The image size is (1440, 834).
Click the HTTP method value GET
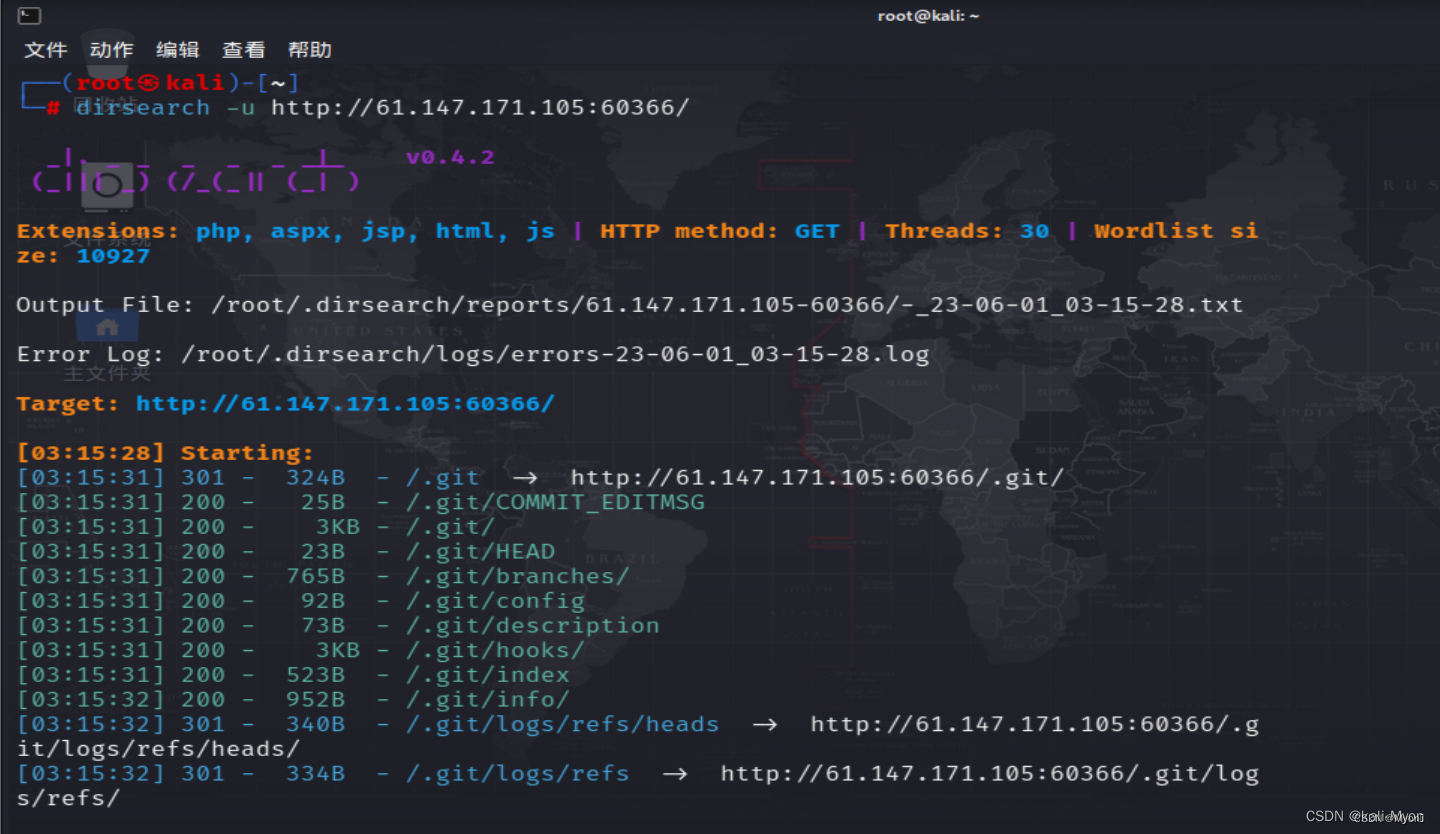click(x=817, y=231)
